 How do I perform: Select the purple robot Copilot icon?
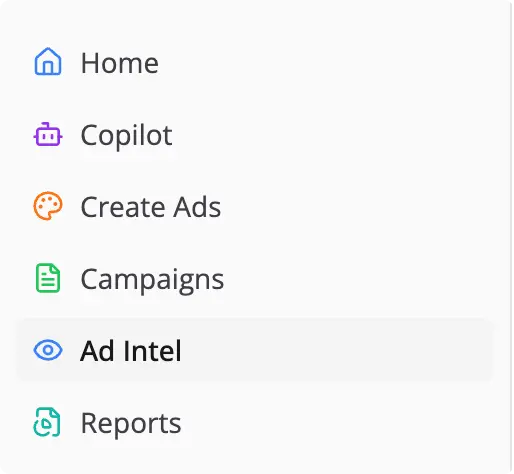coord(48,134)
